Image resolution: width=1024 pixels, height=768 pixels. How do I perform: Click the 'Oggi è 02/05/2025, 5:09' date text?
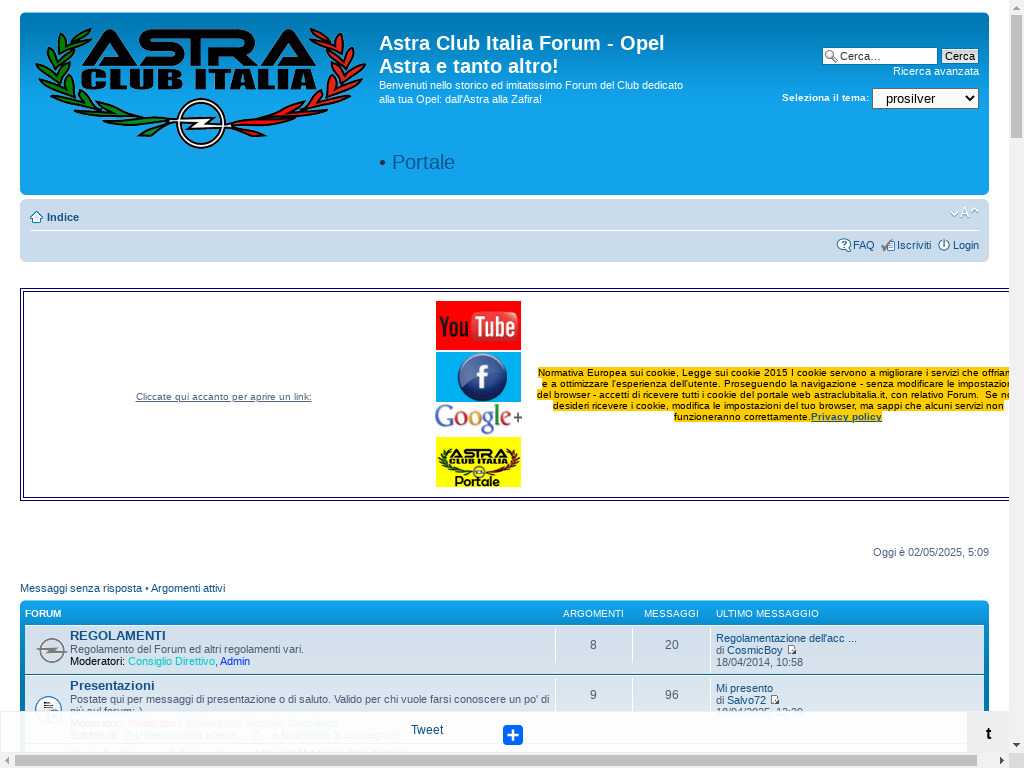point(931,552)
